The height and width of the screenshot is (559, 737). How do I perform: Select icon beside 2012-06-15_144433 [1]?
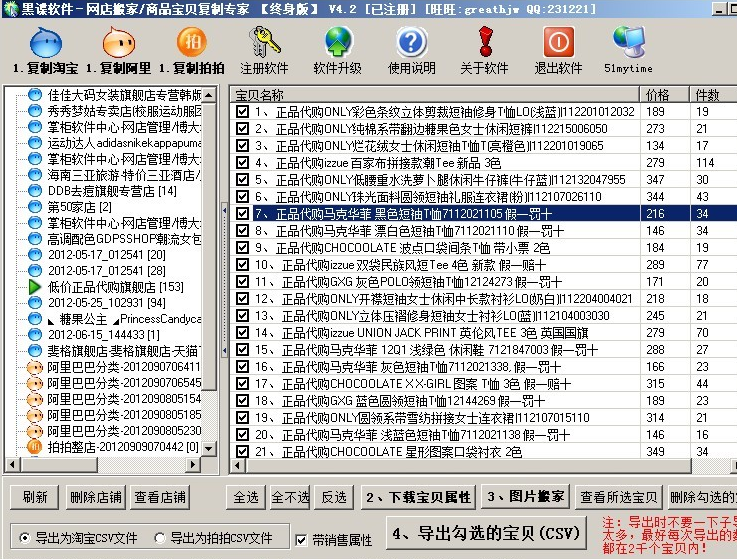(x=35, y=335)
